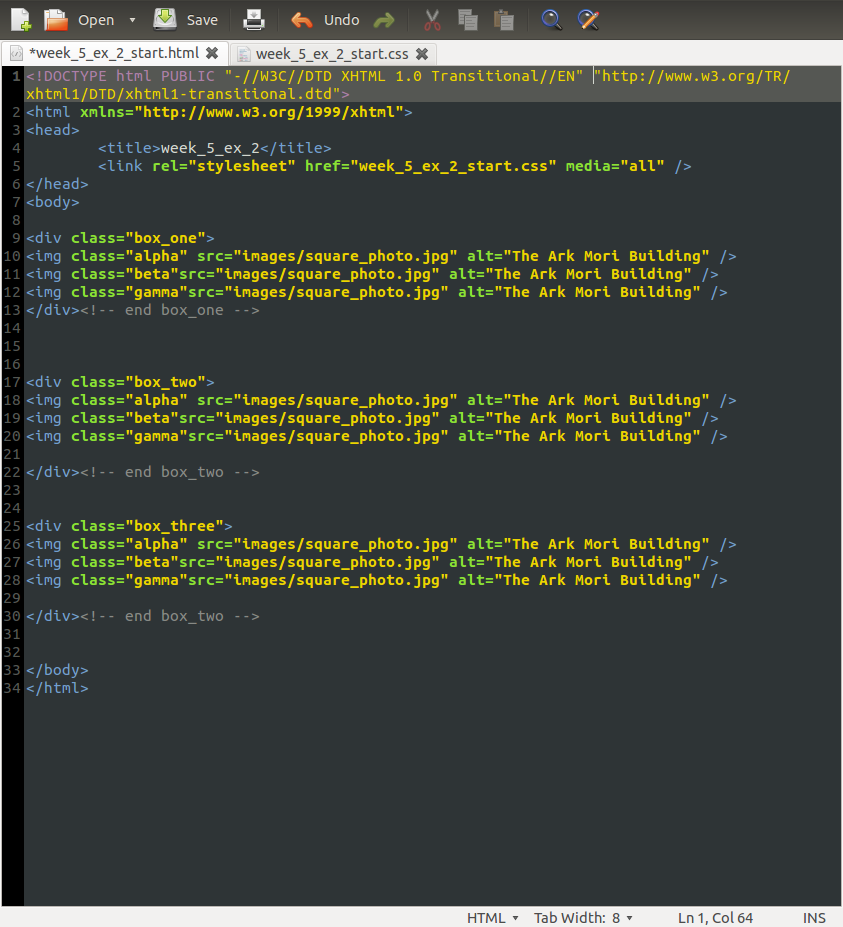843x927 pixels.
Task: Expand the Tab Width selector
Action: click(x=583, y=917)
